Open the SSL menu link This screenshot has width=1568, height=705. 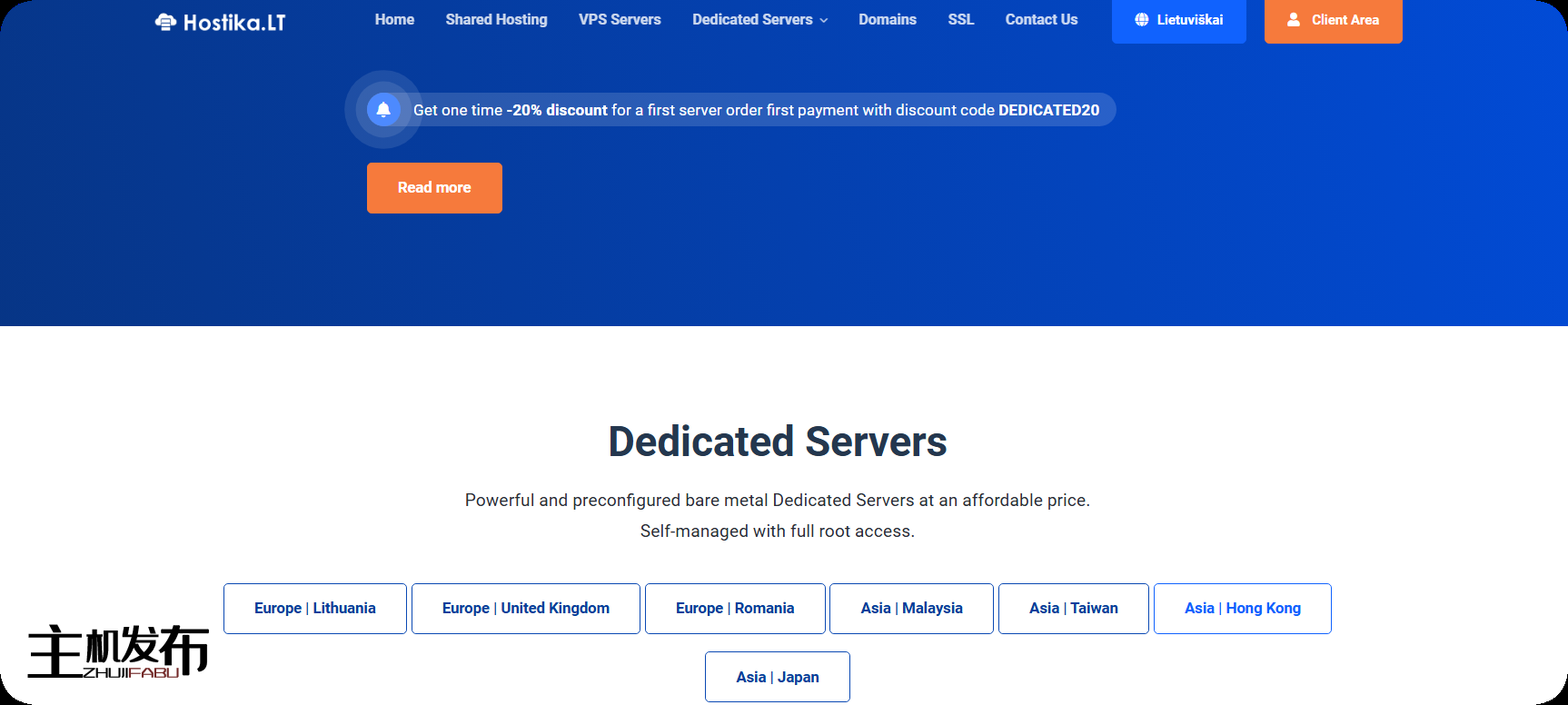(960, 20)
